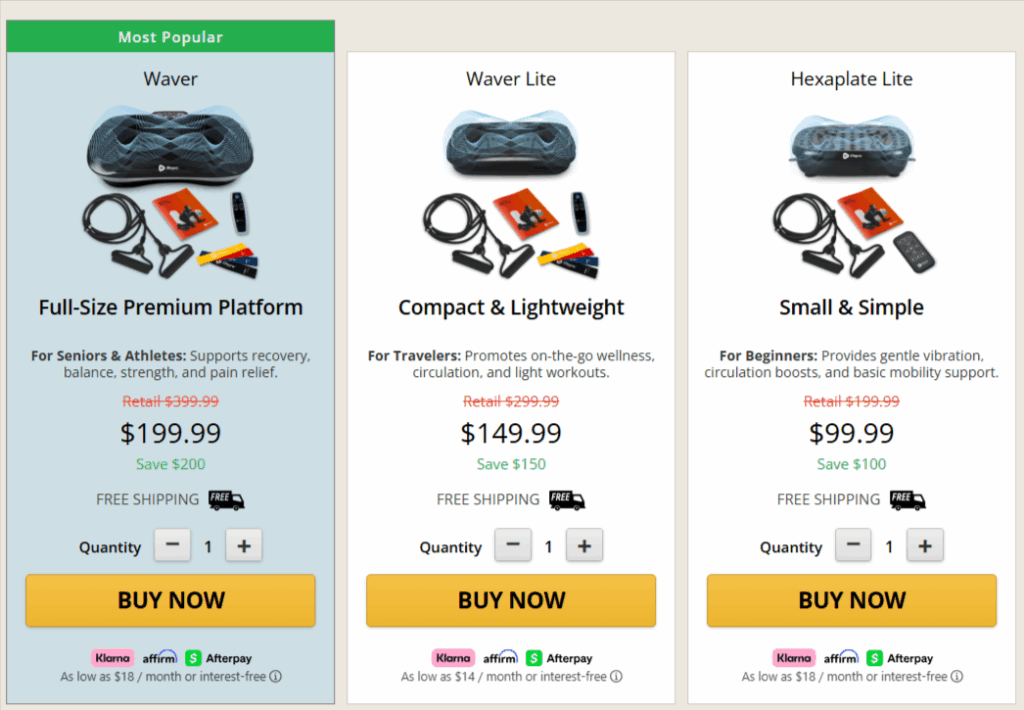This screenshot has width=1024, height=710.
Task: Select the Klarna payment logo under Waver
Action: pyautogui.click(x=112, y=658)
